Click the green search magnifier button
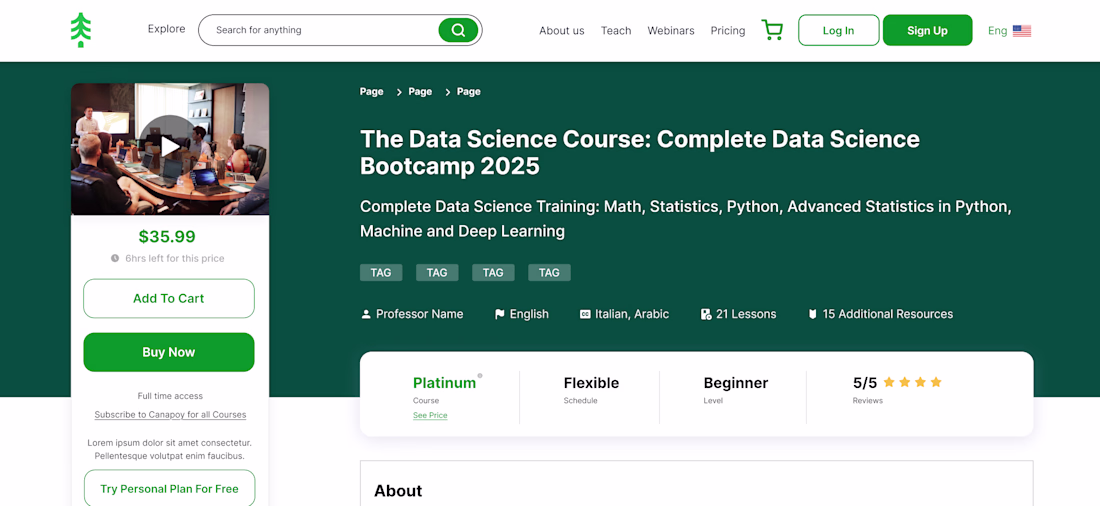The height and width of the screenshot is (506, 1100). coord(458,30)
